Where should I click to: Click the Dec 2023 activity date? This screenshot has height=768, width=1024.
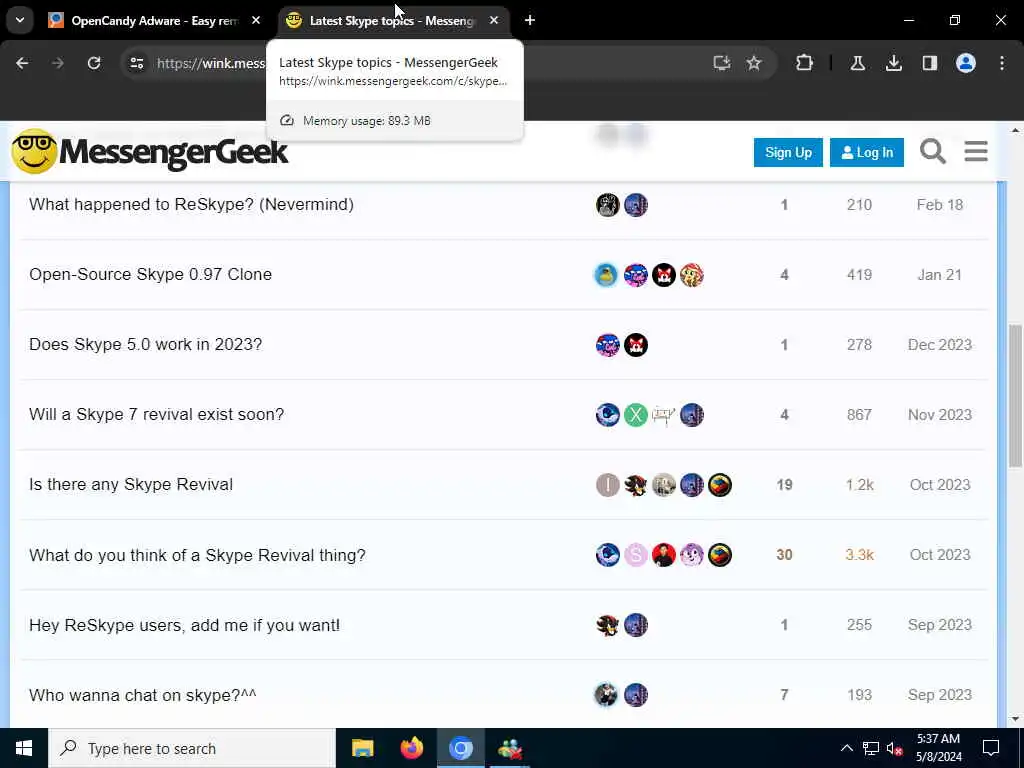click(x=940, y=344)
